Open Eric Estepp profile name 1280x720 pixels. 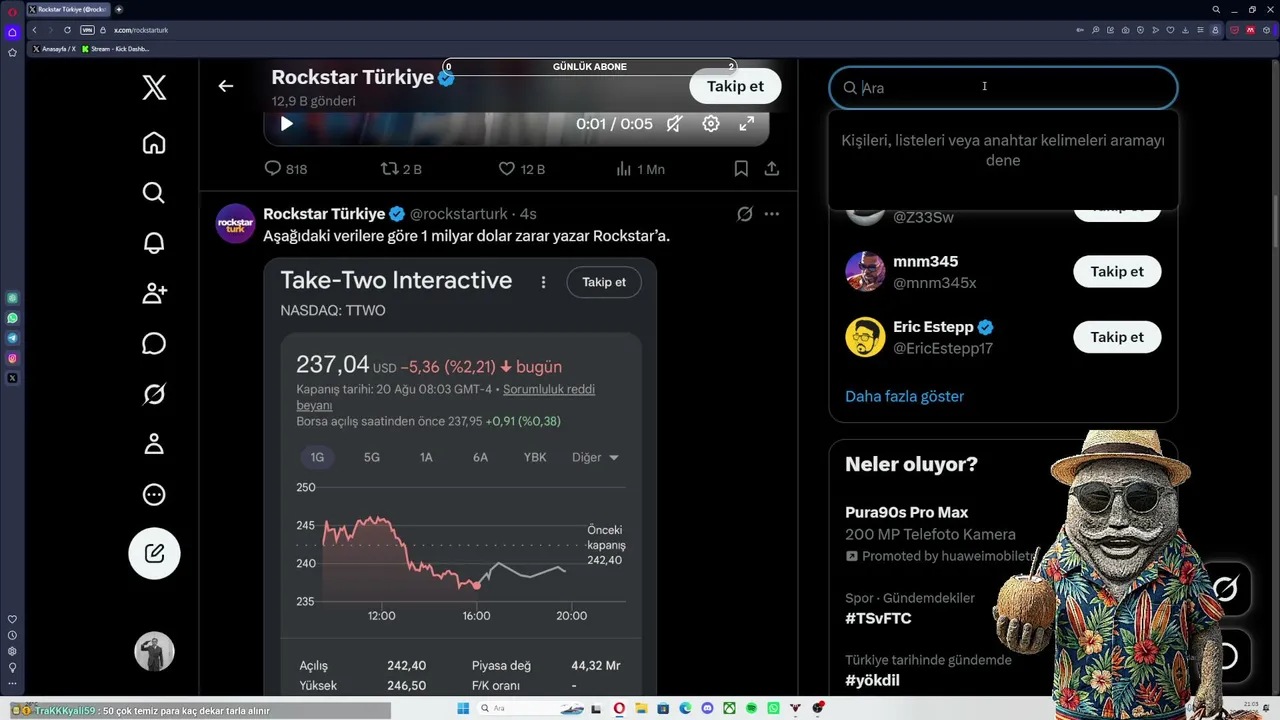pyautogui.click(x=933, y=327)
